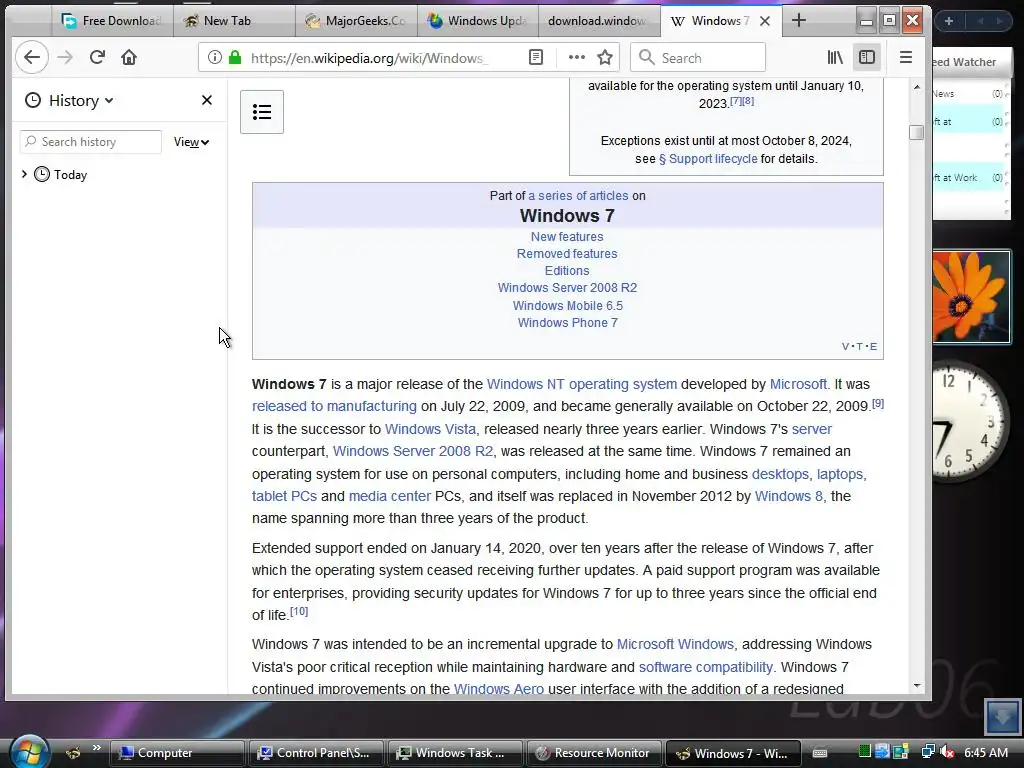This screenshot has height=768, width=1024.
Task: Open the Windows NT link
Action: click(x=524, y=384)
